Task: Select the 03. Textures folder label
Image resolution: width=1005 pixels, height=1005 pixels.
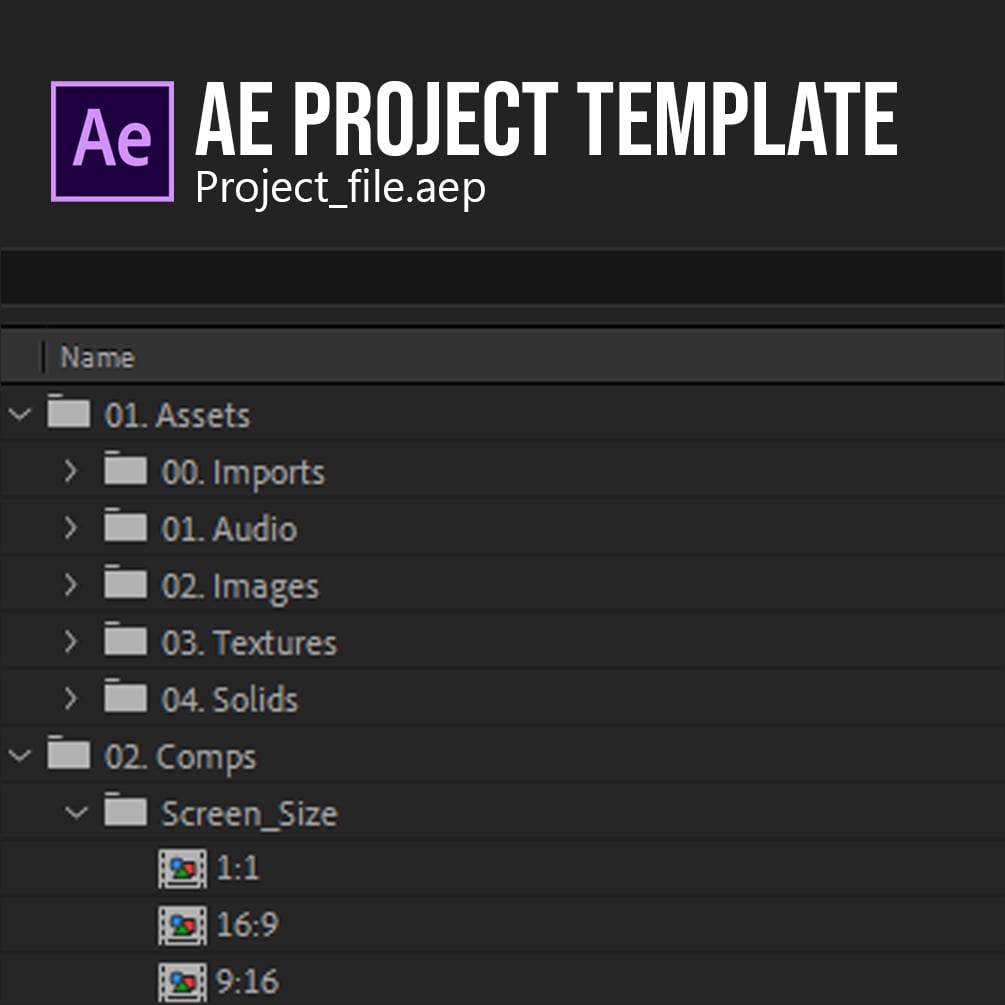Action: (x=249, y=643)
